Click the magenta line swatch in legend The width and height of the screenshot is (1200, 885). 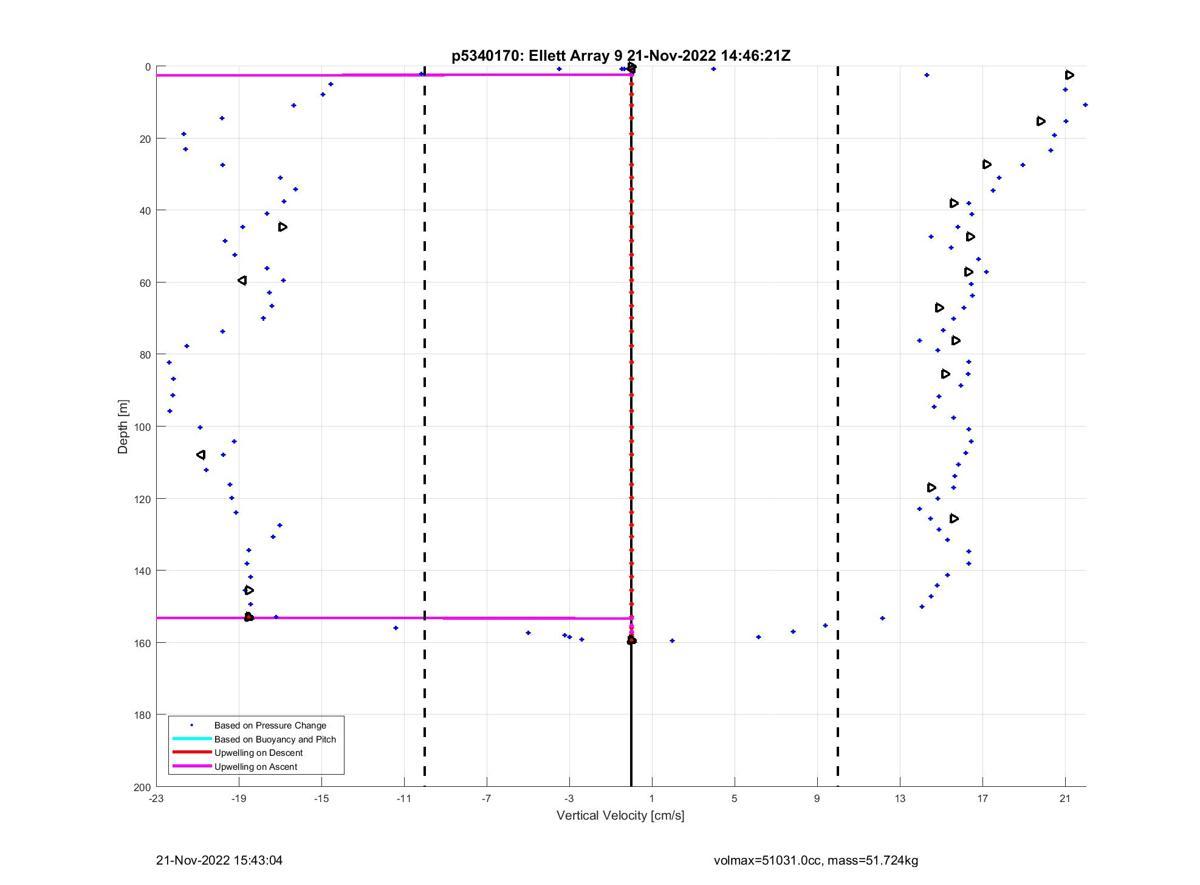[191, 767]
